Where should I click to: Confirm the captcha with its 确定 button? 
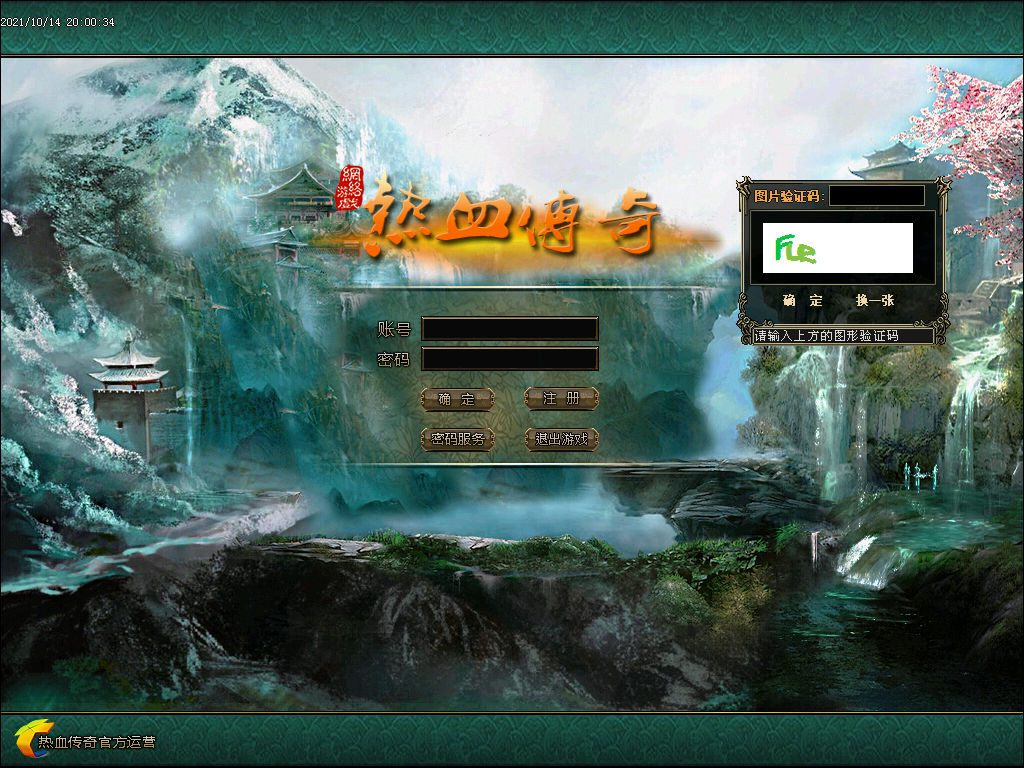point(803,300)
